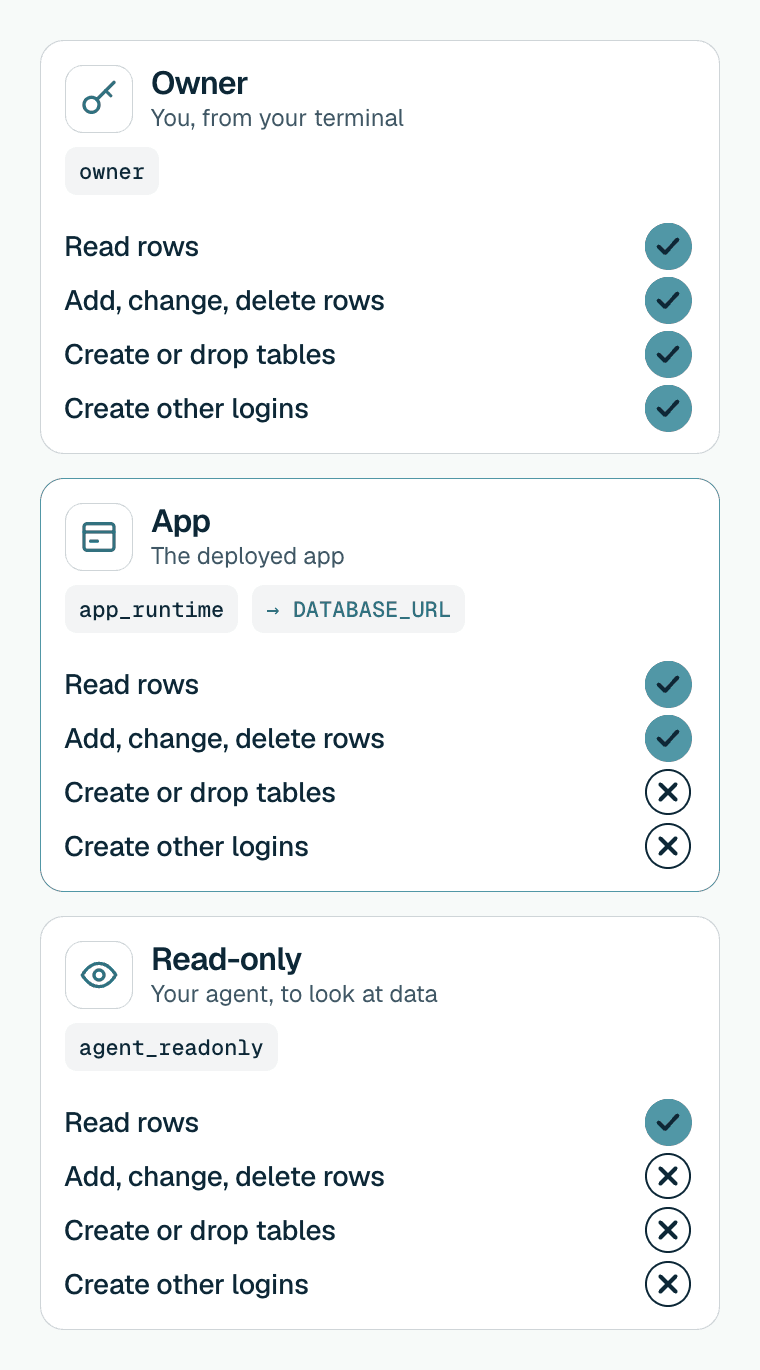Click Read-only's Add, change, delete rows X mark

click(668, 1176)
